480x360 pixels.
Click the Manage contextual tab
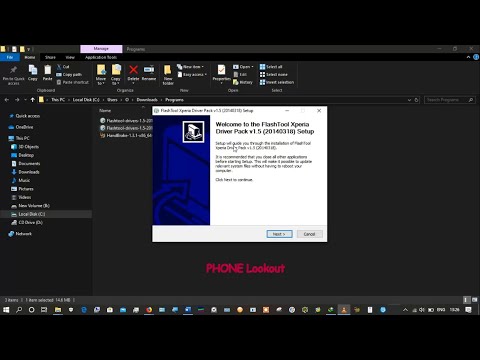pyautogui.click(x=101, y=49)
